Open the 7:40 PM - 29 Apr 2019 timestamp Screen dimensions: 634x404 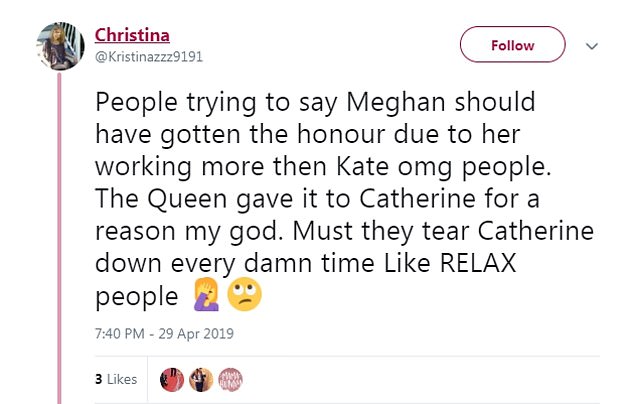165,333
